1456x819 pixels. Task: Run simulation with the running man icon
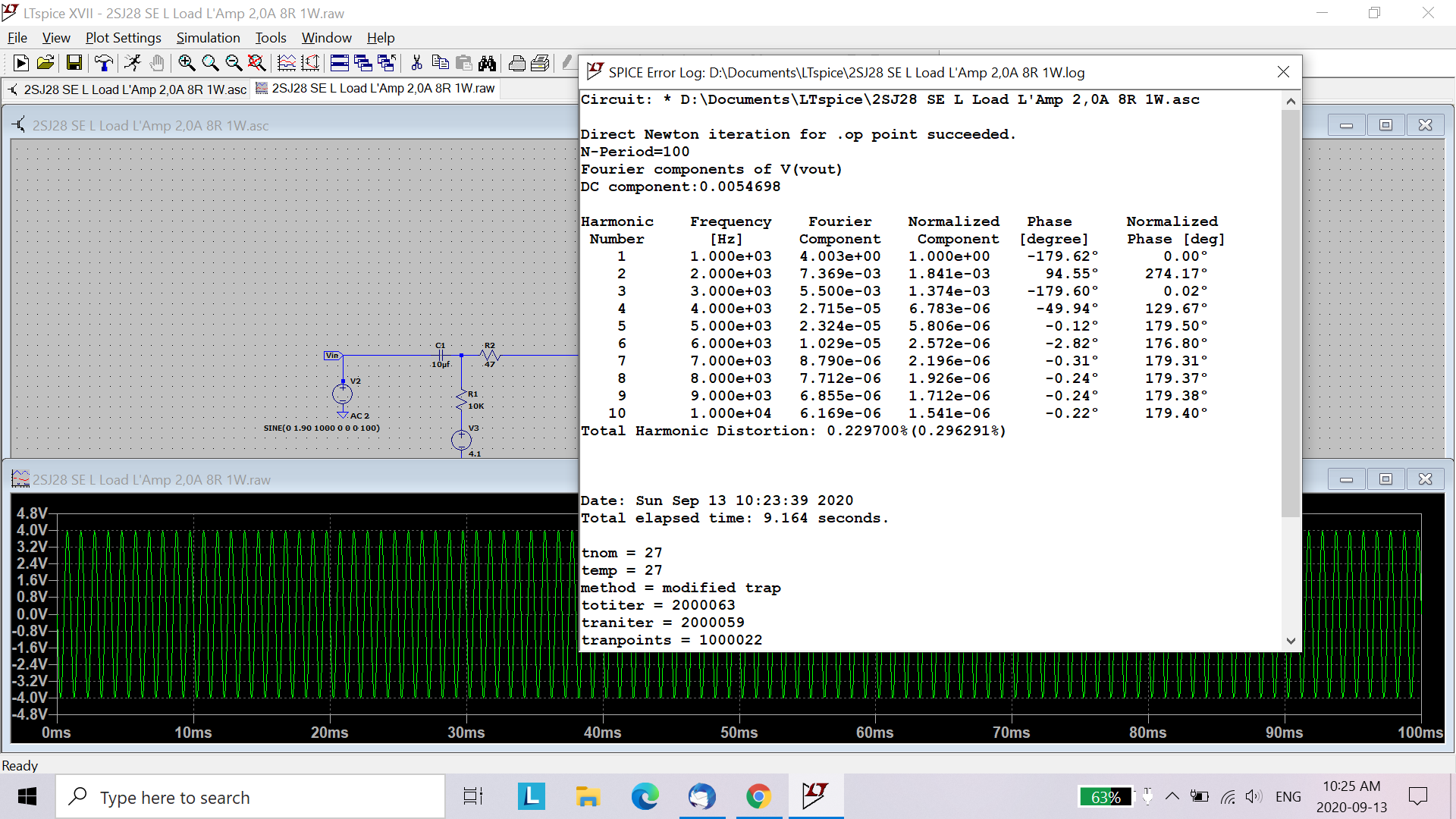133,63
